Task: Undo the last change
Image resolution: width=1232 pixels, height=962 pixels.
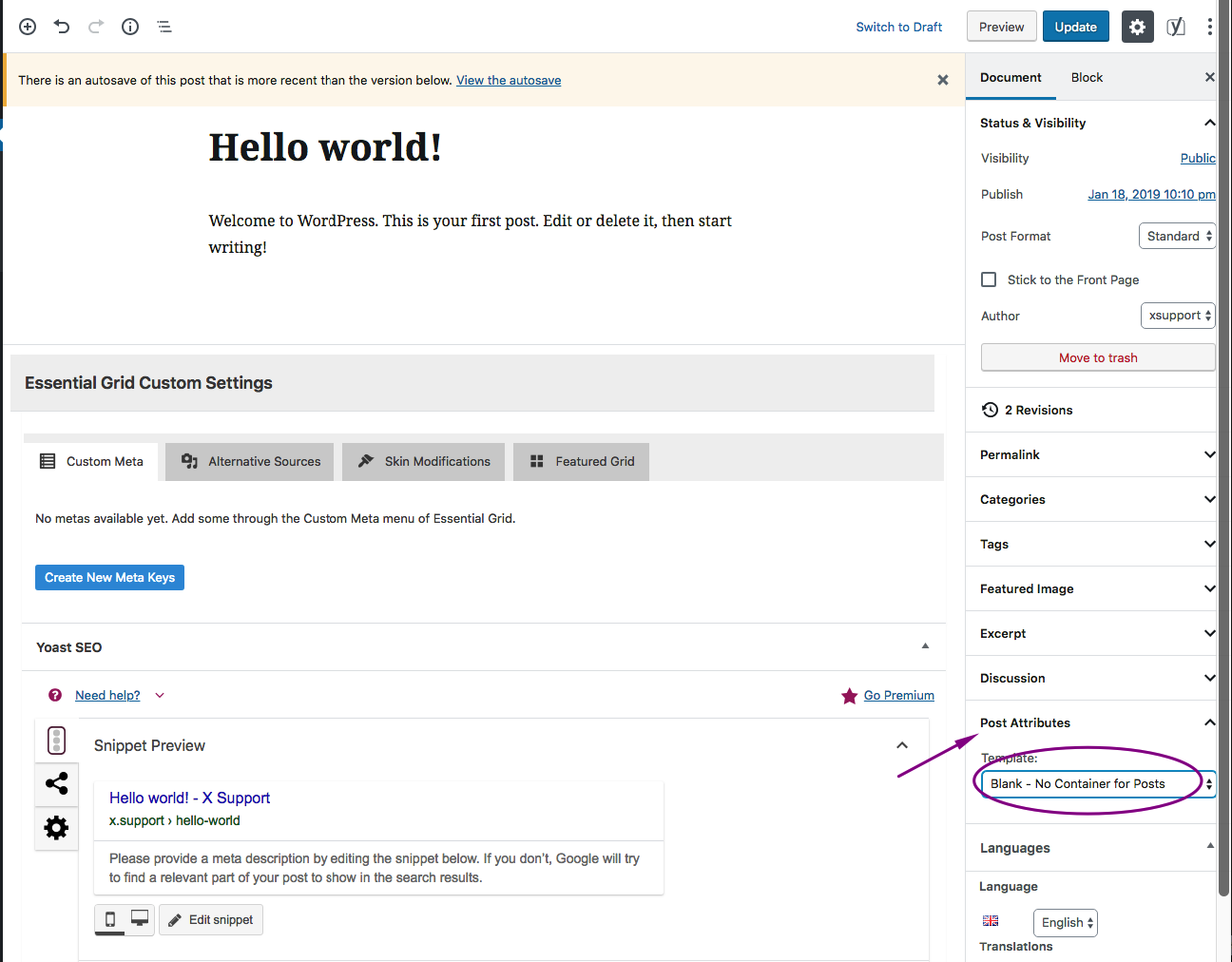Action: 62,27
